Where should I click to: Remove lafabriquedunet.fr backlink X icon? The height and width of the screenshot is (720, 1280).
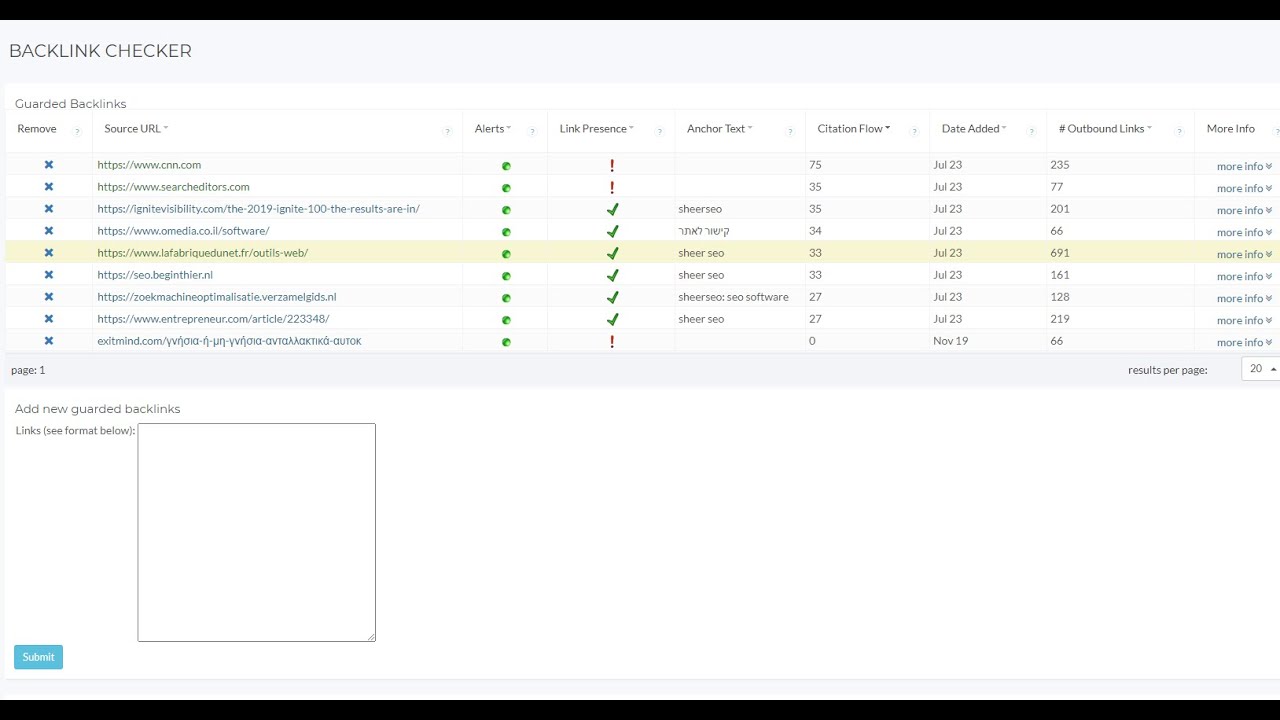point(48,253)
